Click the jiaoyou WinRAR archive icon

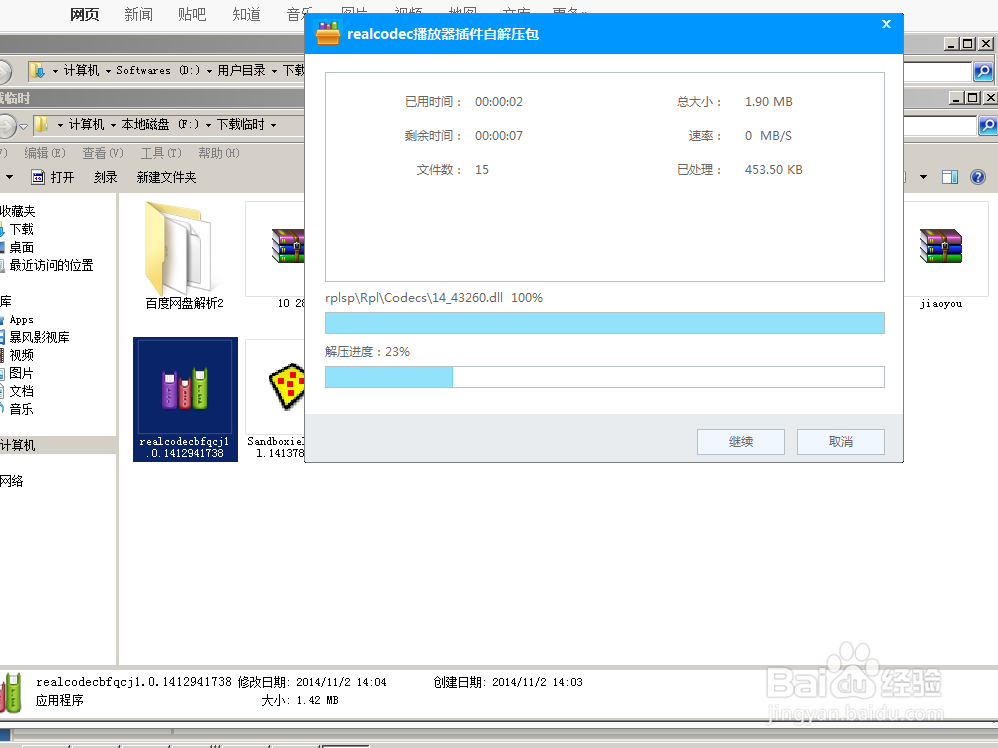coord(939,245)
